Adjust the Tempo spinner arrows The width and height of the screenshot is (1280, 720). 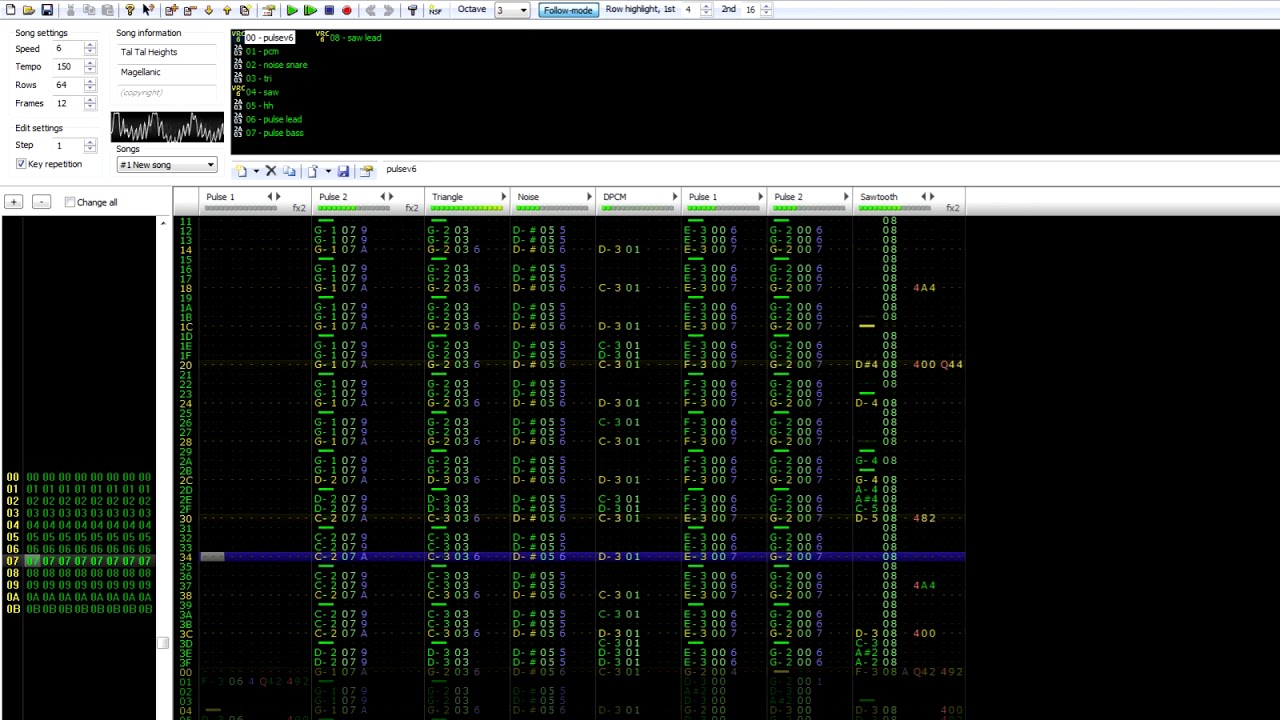tap(90, 66)
